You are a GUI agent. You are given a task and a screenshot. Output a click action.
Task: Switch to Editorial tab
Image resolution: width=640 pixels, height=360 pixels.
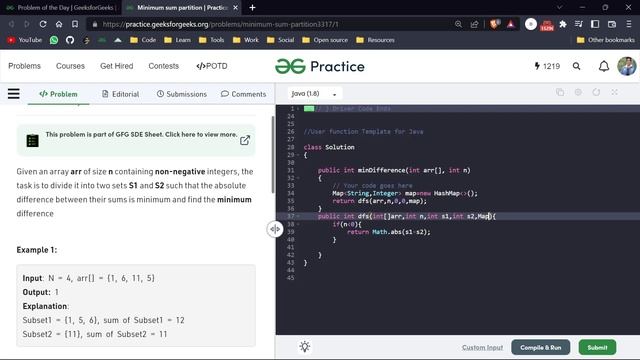pos(120,94)
